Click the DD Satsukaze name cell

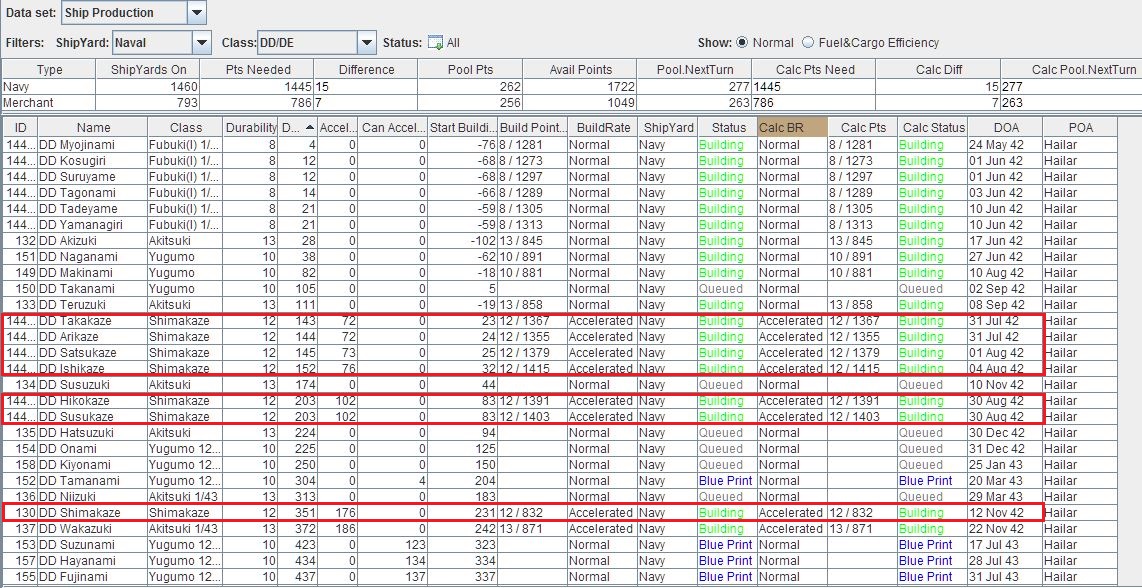(x=93, y=353)
